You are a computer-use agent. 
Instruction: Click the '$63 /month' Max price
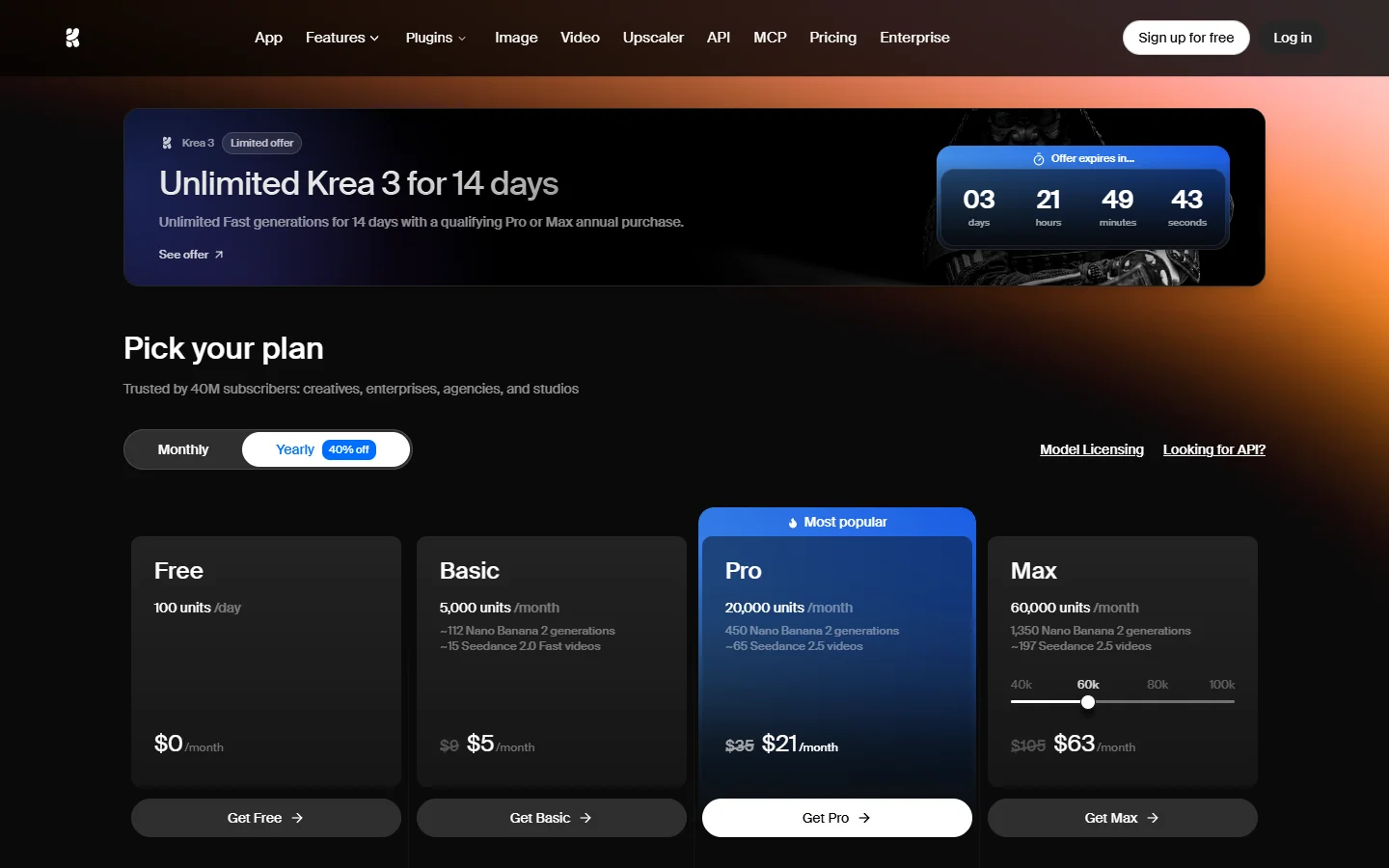[1095, 744]
